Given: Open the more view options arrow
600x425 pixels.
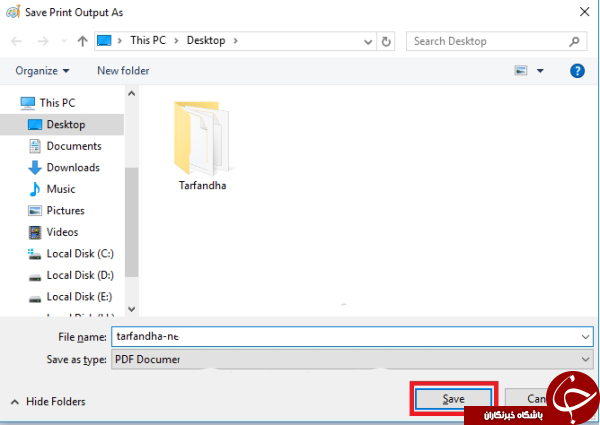Looking at the screenshot, I should tap(540, 71).
